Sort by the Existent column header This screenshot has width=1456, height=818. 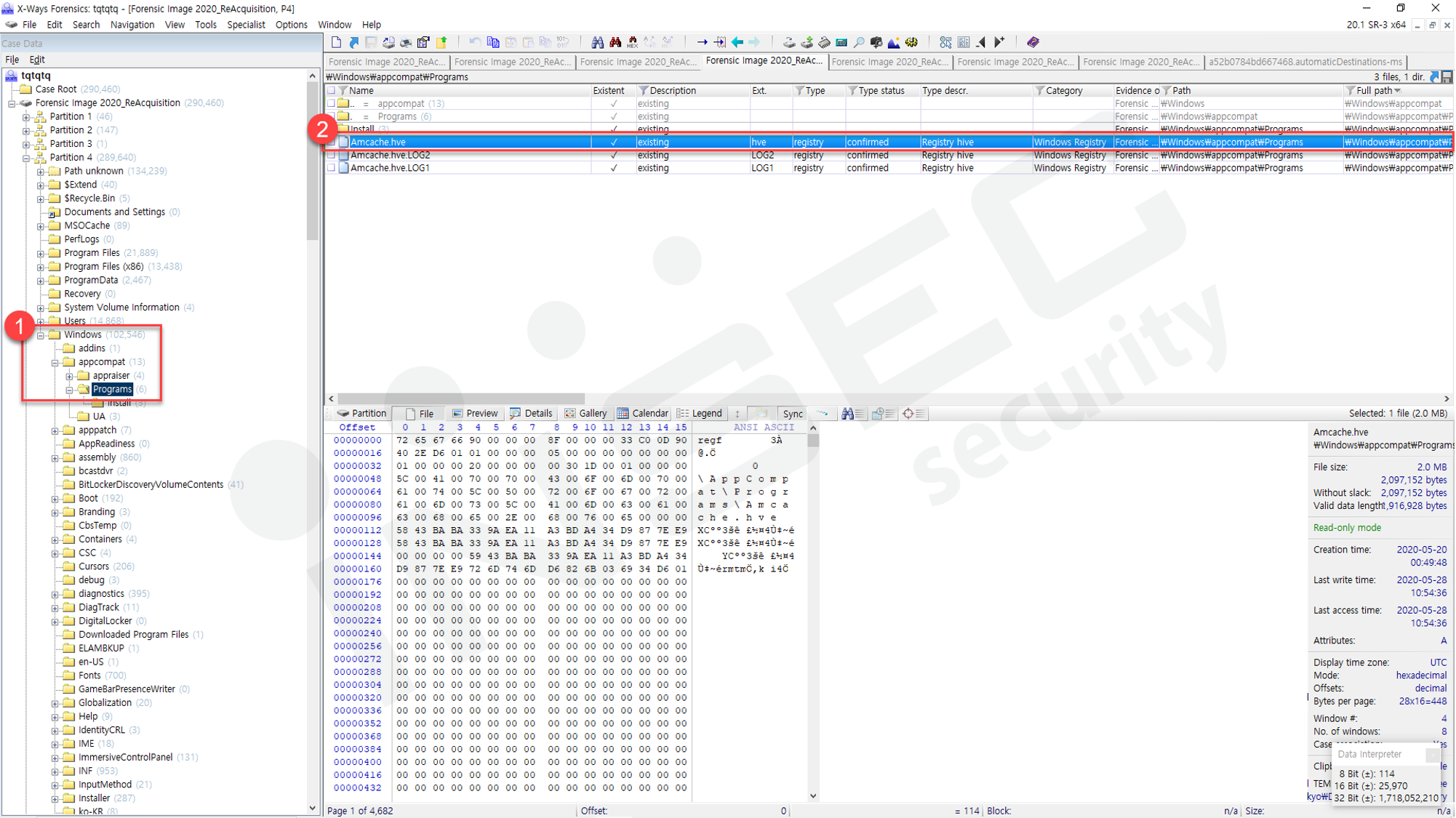[x=609, y=91]
